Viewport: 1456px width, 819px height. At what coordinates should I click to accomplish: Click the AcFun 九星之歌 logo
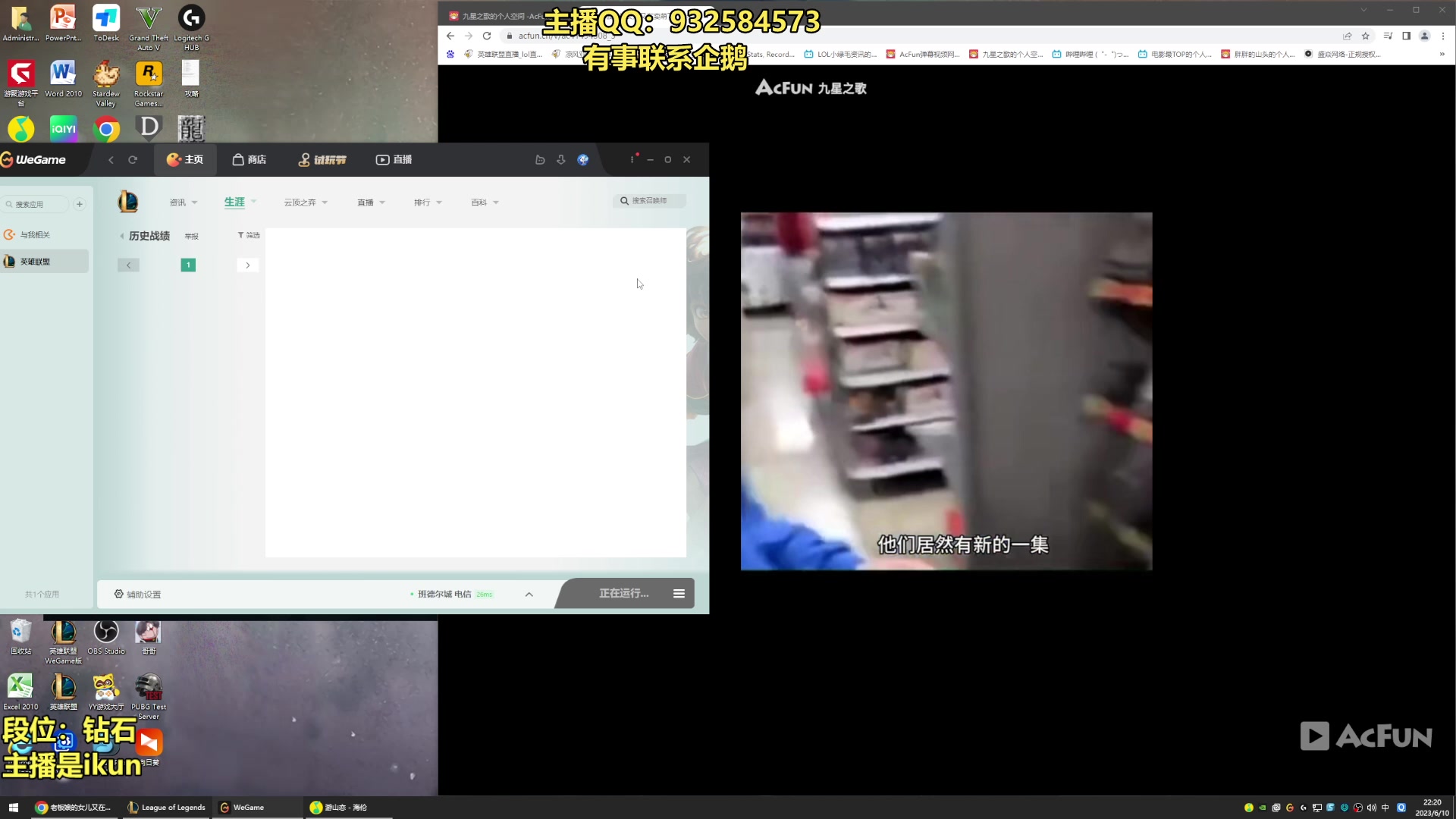(811, 88)
